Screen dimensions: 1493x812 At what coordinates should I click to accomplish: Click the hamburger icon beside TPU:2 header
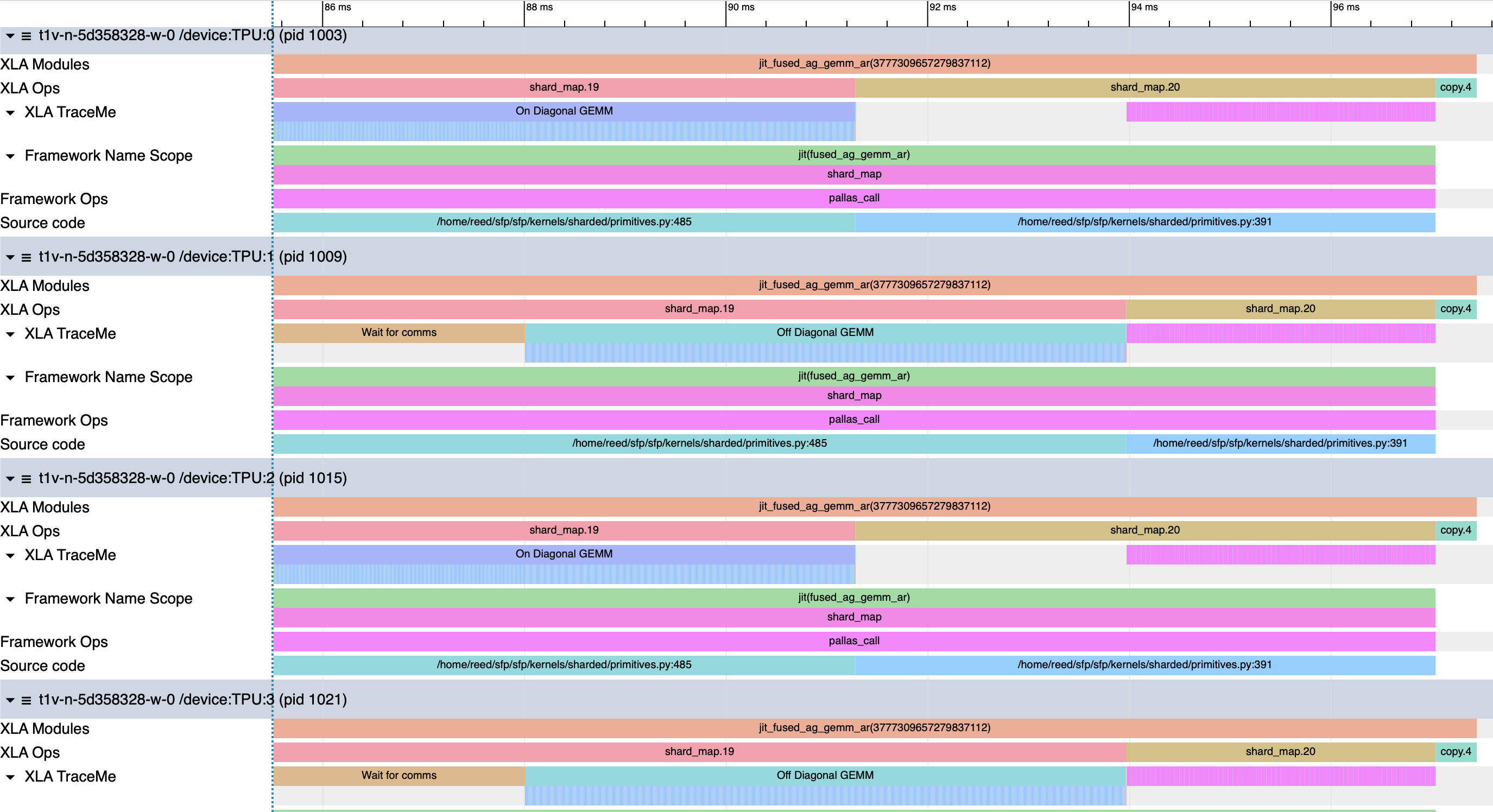coord(26,479)
